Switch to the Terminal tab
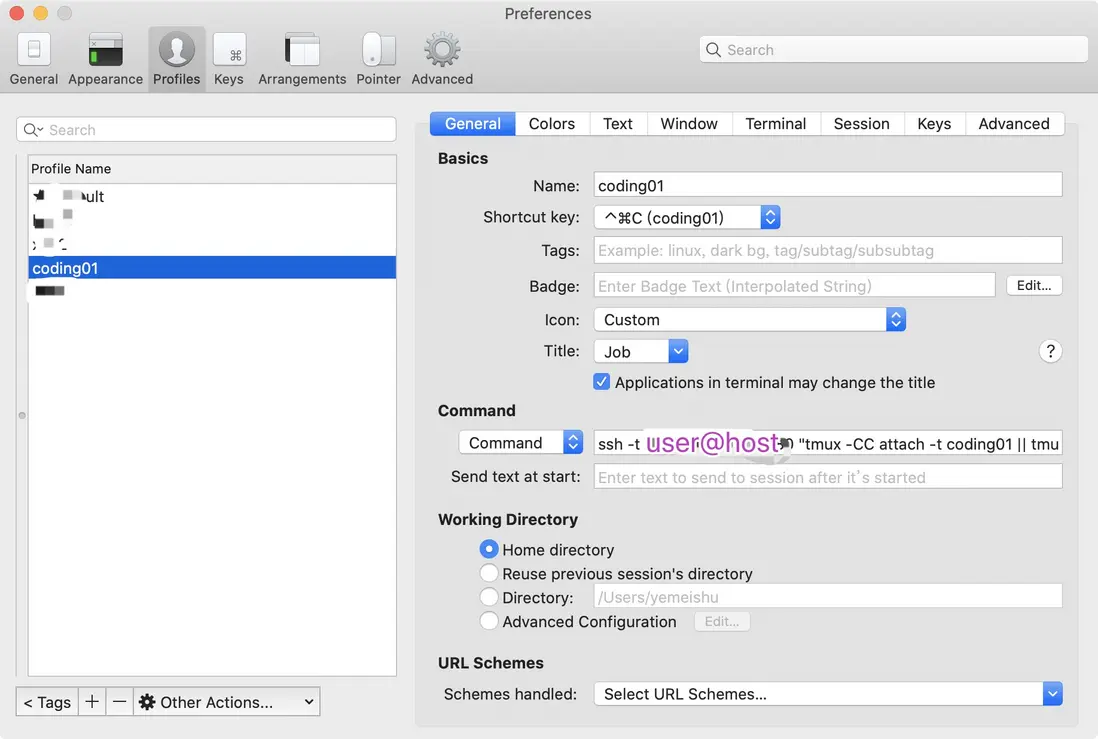Image resolution: width=1098 pixels, height=739 pixels. coord(776,124)
